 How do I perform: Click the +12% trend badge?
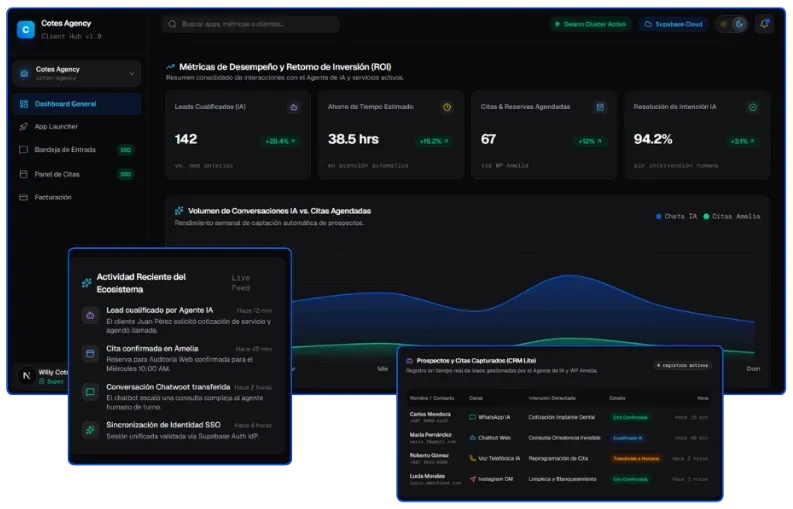click(590, 141)
